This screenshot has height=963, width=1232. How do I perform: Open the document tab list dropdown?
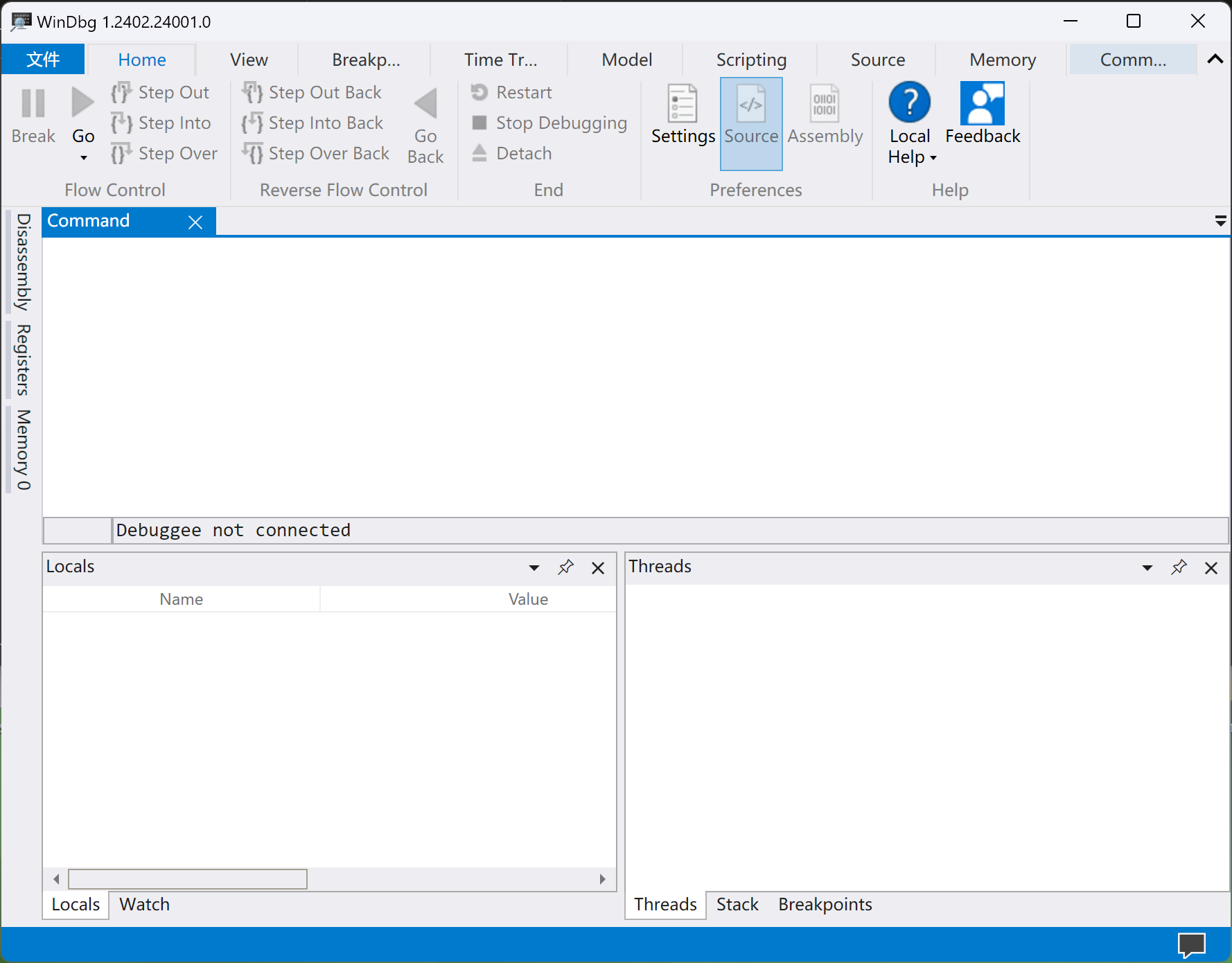[x=1220, y=221]
